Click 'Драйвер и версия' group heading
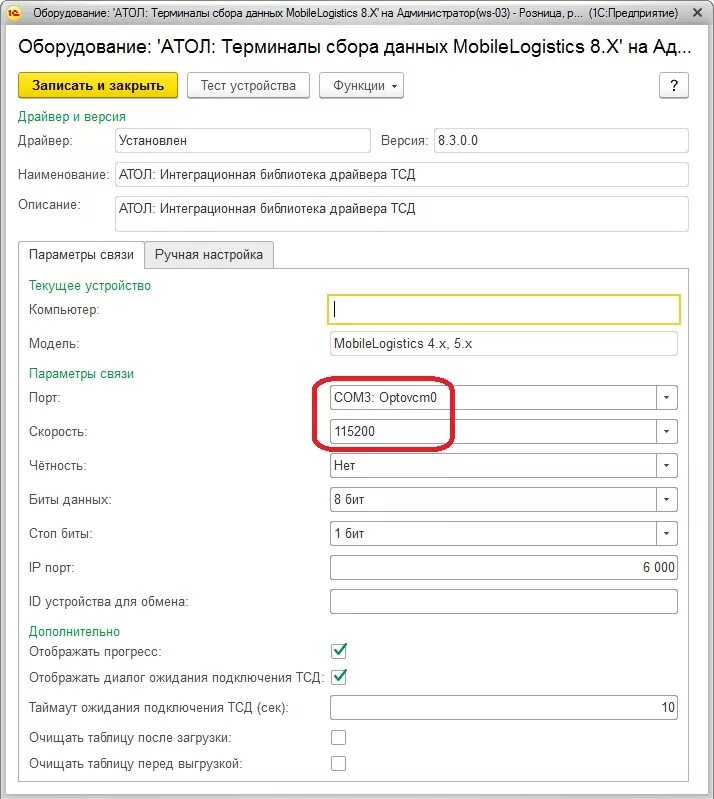Image resolution: width=714 pixels, height=799 pixels. click(72, 117)
